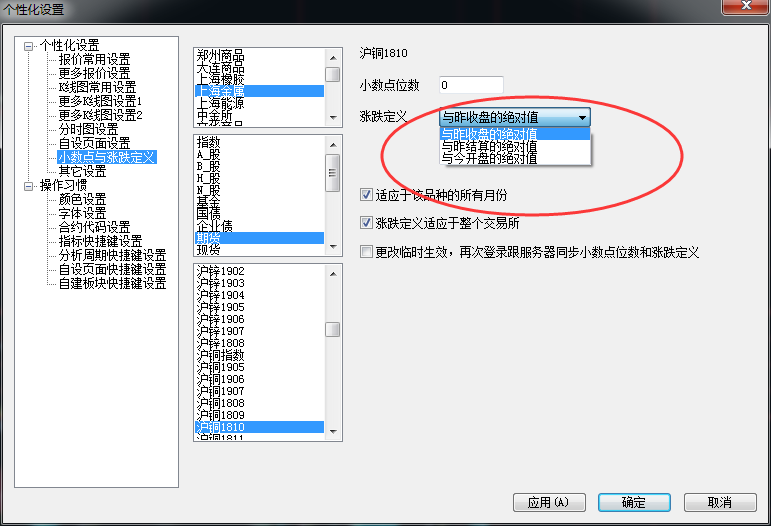The height and width of the screenshot is (526, 771).
Task: Open the 涨跌定义 dropdown arrow
Action: [582, 117]
